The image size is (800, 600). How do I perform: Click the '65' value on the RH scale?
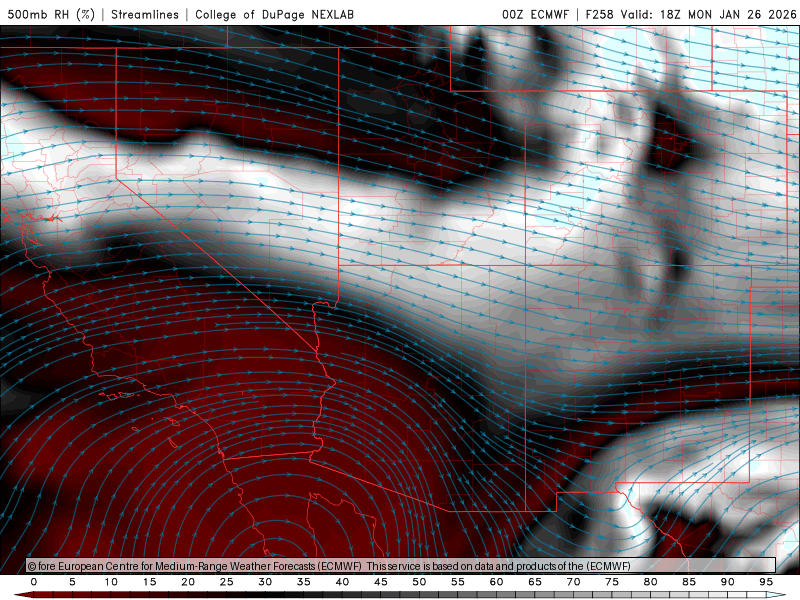(x=535, y=582)
